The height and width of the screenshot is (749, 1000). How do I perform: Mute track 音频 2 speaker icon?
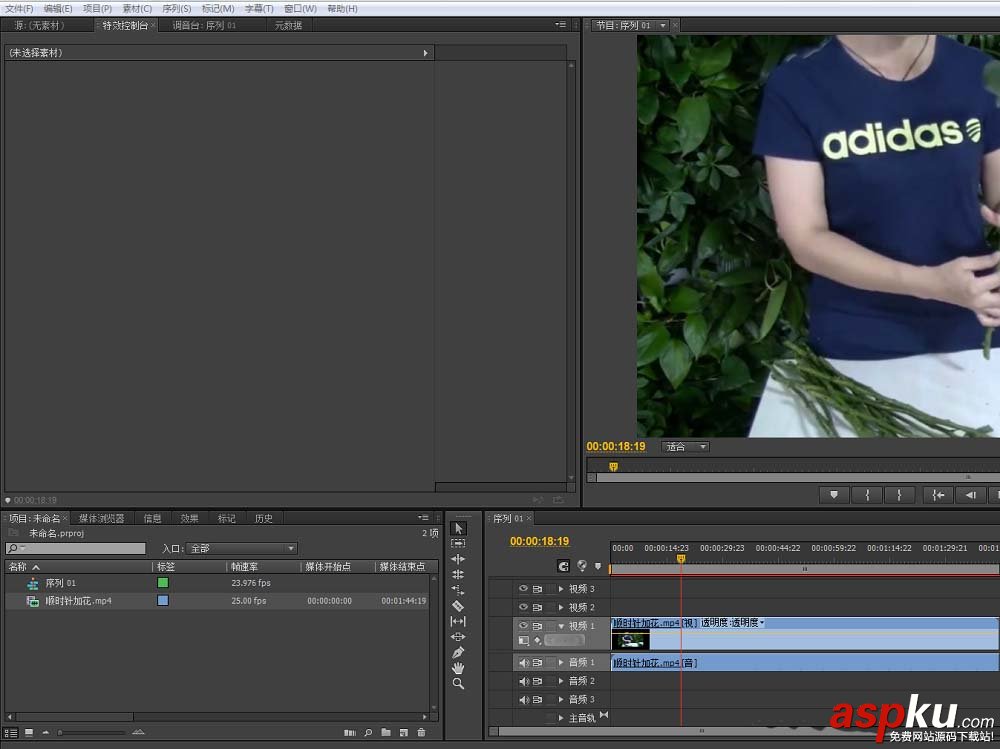pyautogui.click(x=524, y=681)
